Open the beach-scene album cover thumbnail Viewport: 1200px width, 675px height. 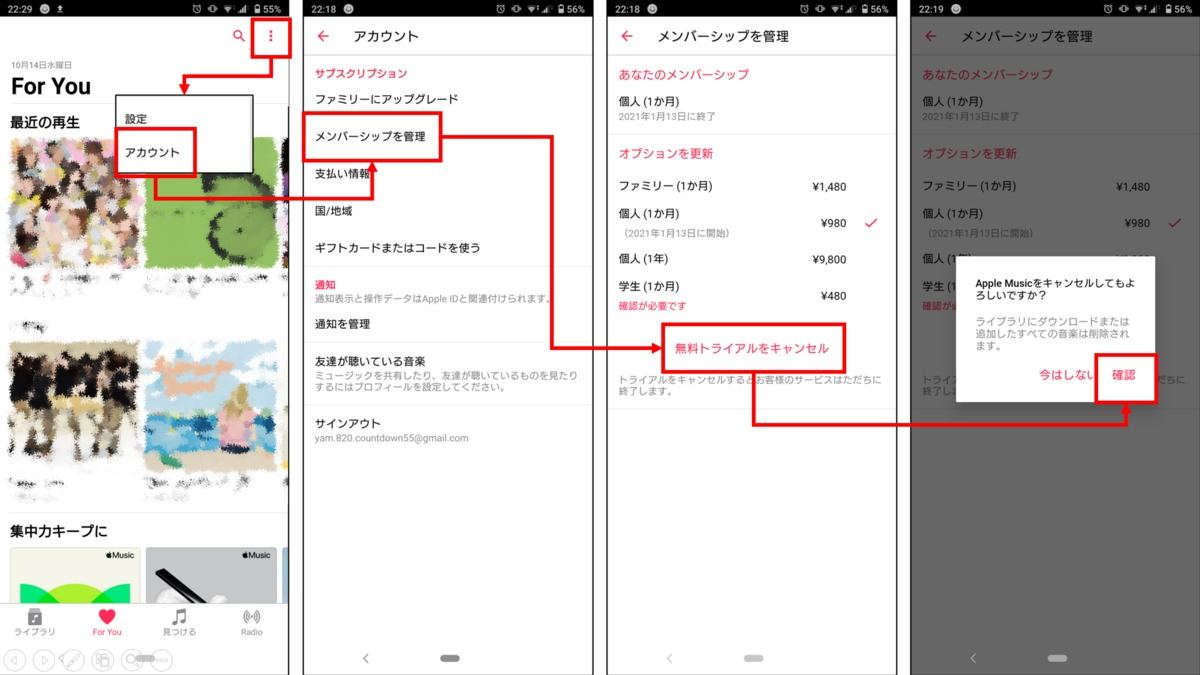tap(212, 406)
